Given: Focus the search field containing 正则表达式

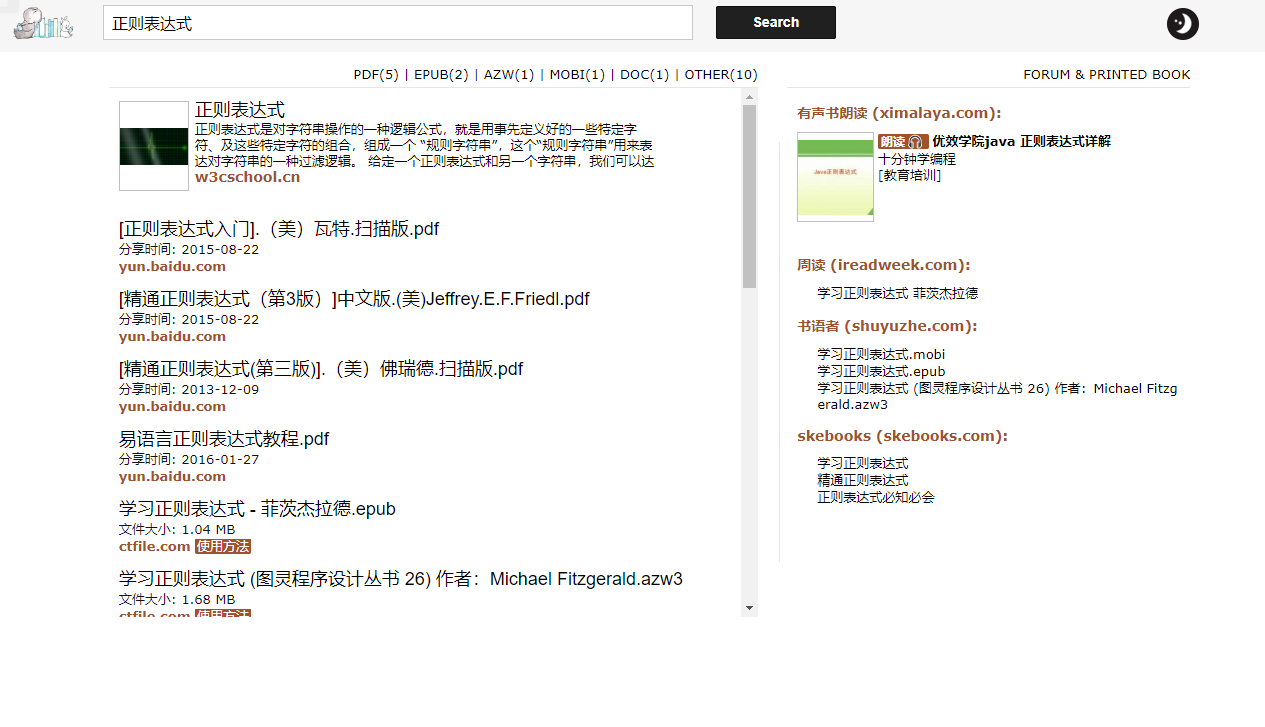Looking at the screenshot, I should point(398,23).
